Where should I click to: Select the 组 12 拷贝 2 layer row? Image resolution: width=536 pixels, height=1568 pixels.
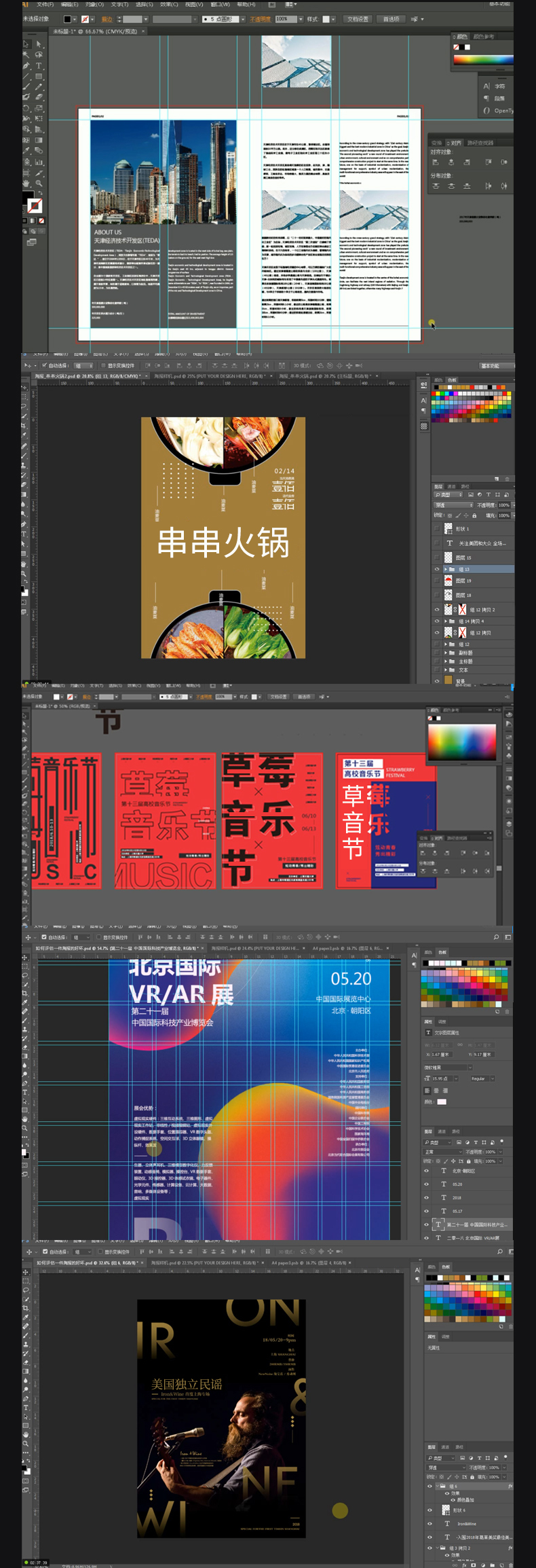(x=474, y=610)
